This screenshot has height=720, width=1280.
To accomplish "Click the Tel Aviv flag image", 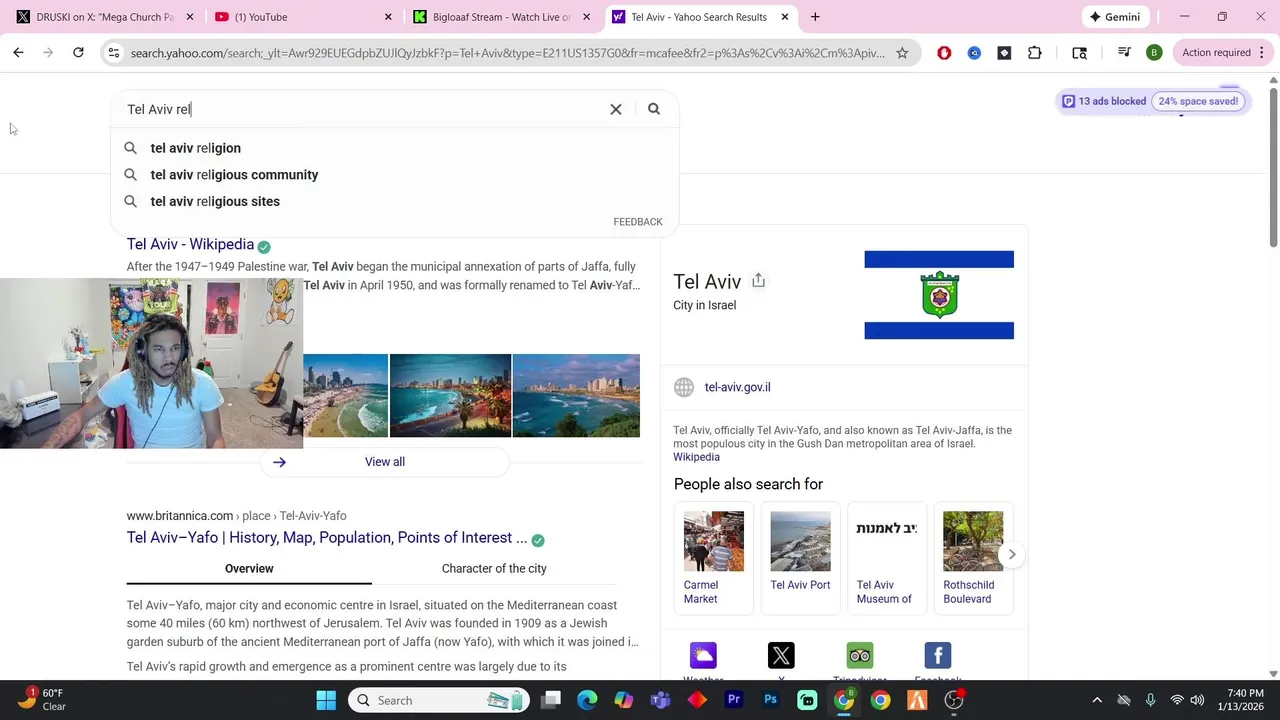I will (x=939, y=295).
